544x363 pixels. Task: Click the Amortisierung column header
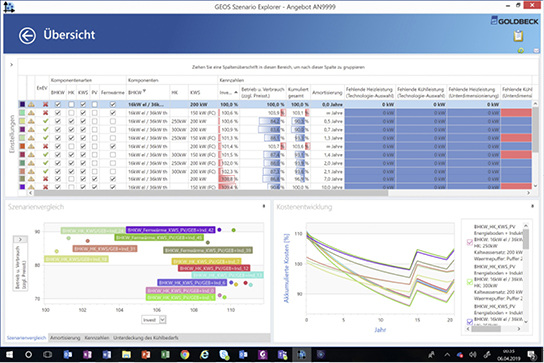click(327, 92)
